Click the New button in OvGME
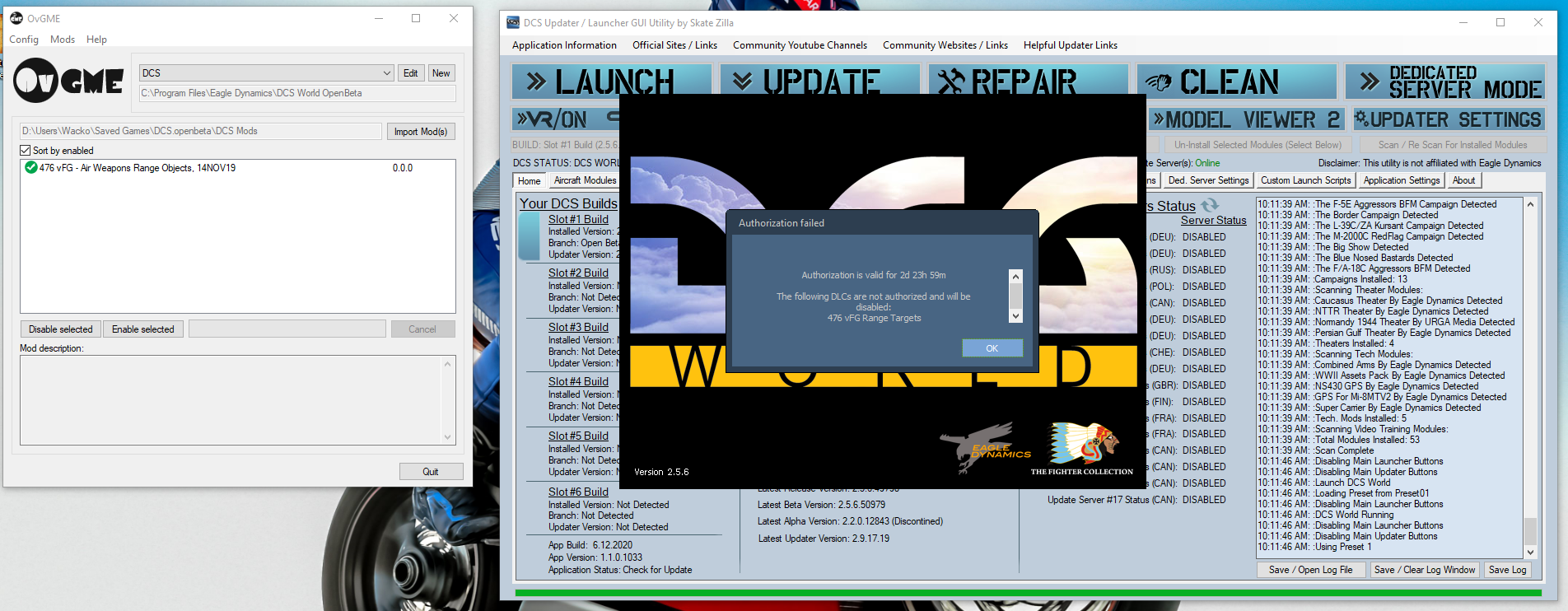Viewport: 1568px width, 611px height. 441,73
